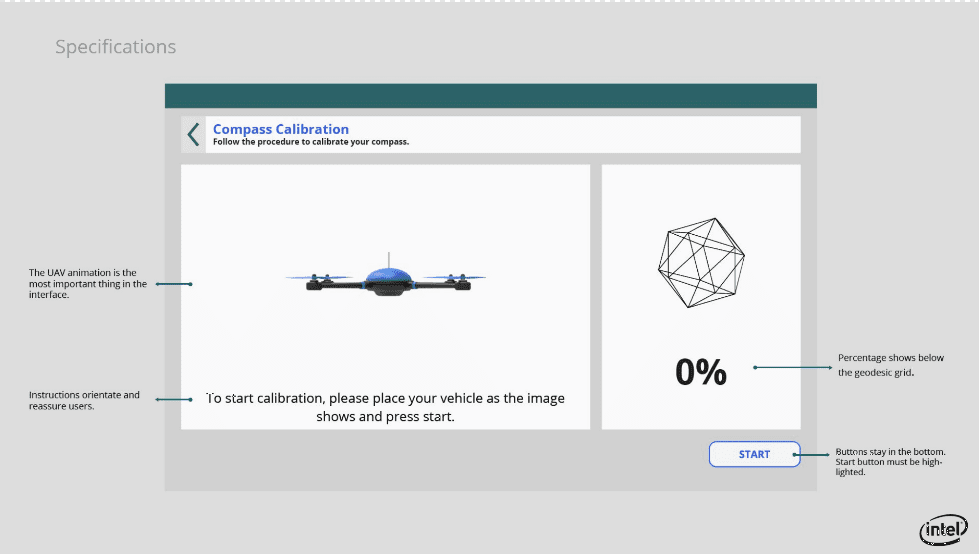The width and height of the screenshot is (980, 554).
Task: Click the callout dot beside the 0% value
Action: click(x=755, y=368)
